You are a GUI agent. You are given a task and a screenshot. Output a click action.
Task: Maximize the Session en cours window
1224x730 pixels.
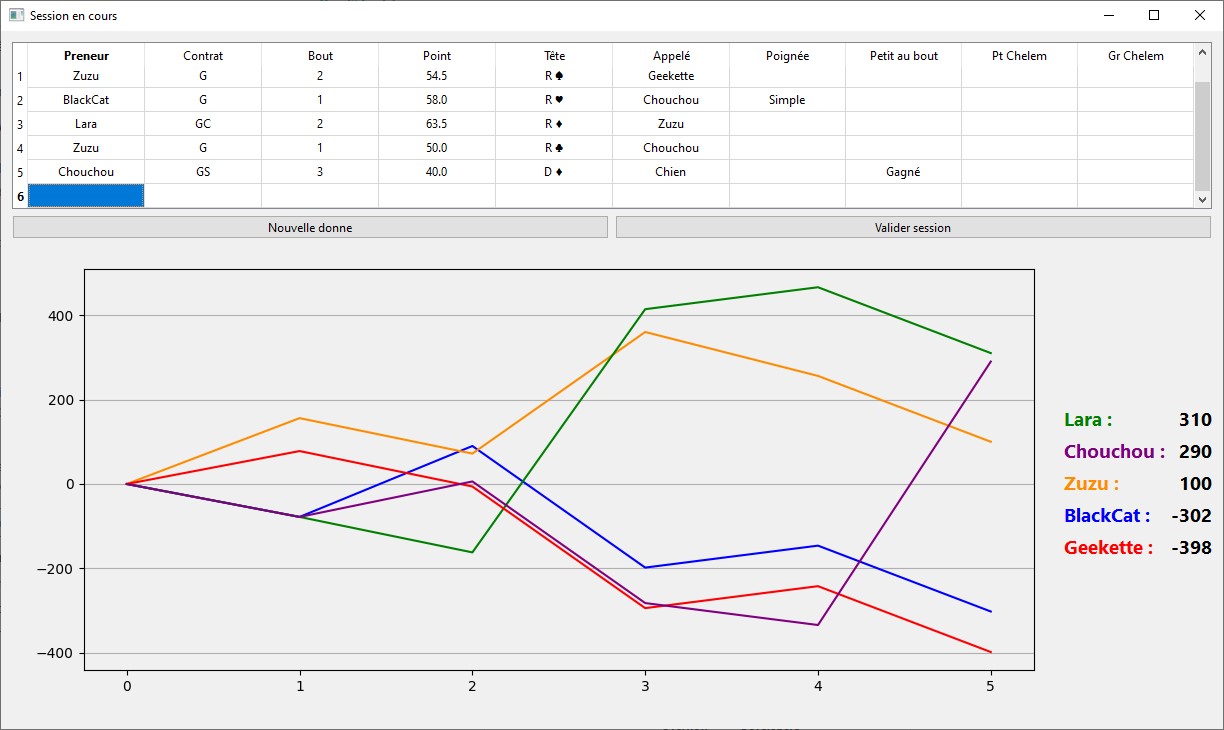(1154, 15)
